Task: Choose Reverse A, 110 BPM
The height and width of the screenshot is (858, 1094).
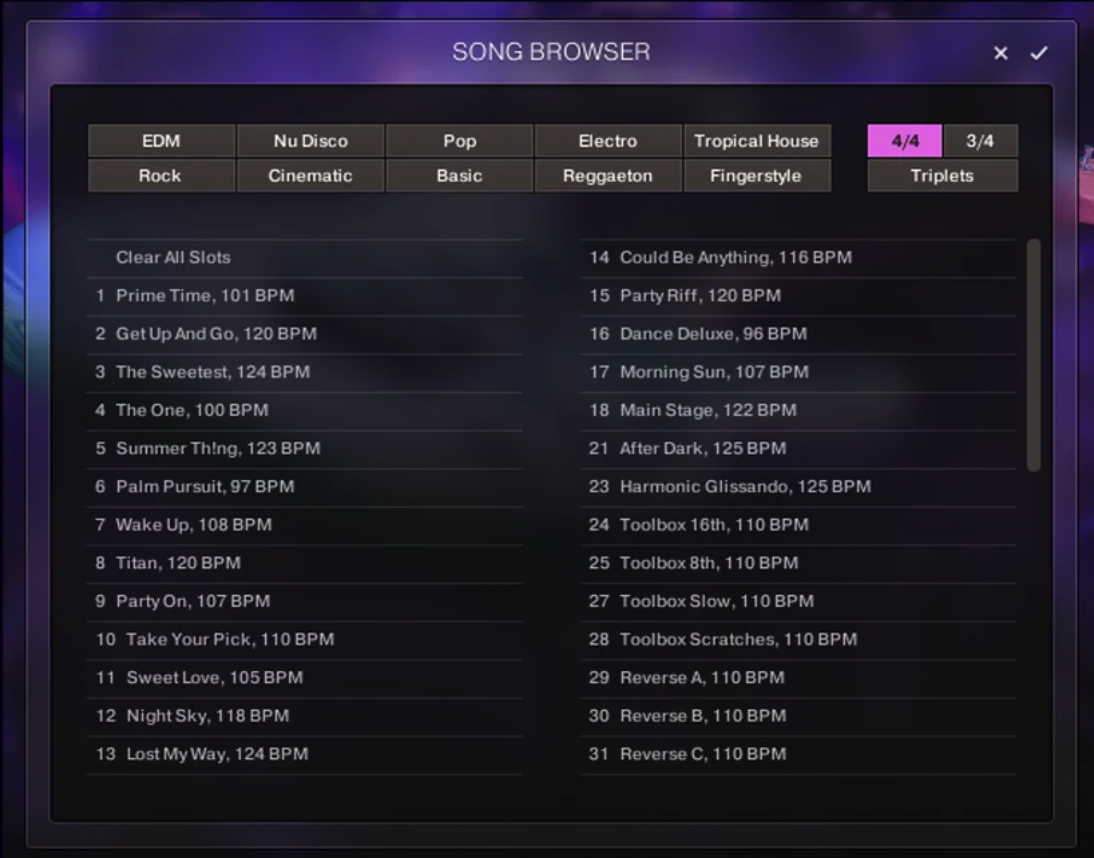Action: 798,677
